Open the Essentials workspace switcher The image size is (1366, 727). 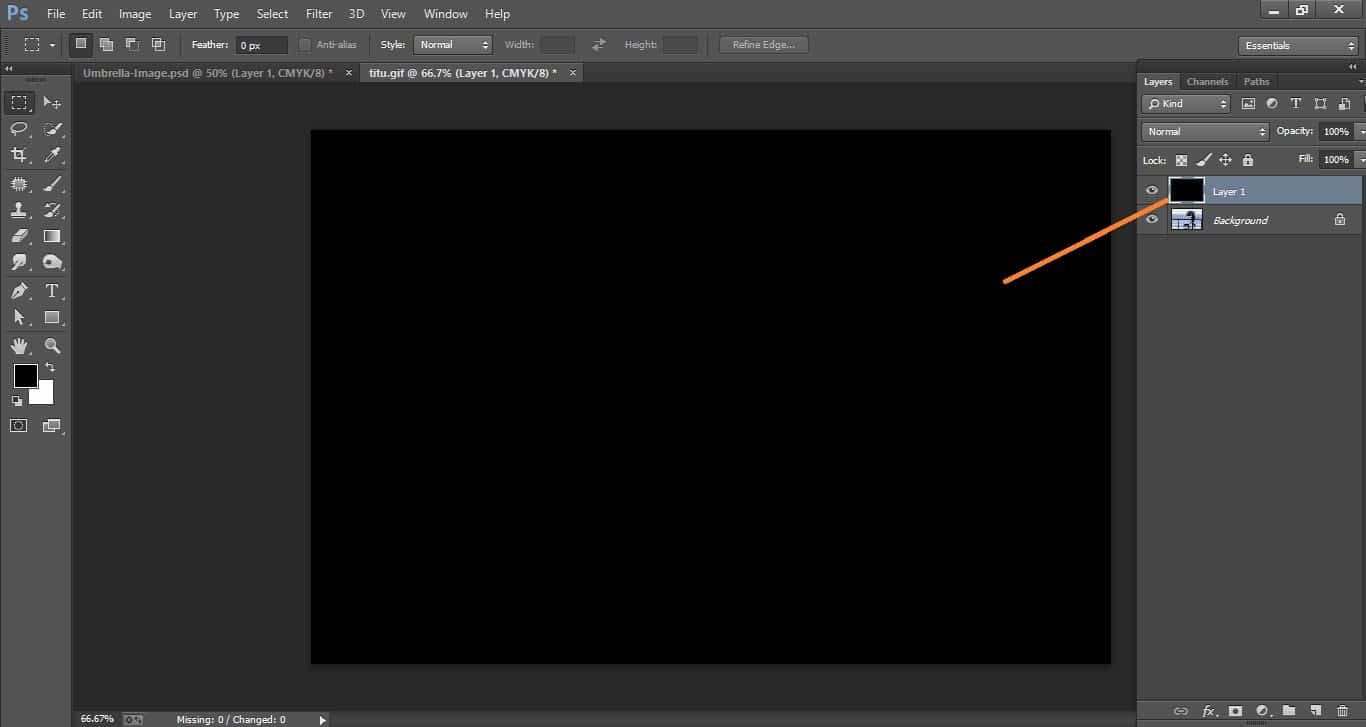pyautogui.click(x=1297, y=44)
